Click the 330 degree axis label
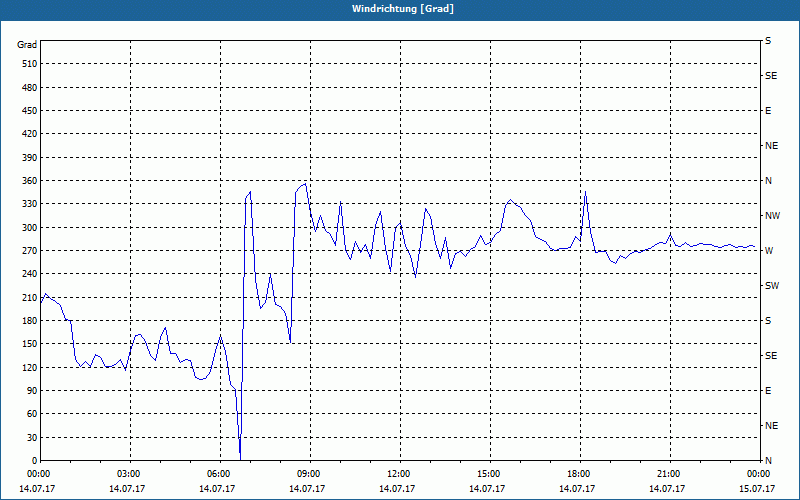 (x=29, y=204)
